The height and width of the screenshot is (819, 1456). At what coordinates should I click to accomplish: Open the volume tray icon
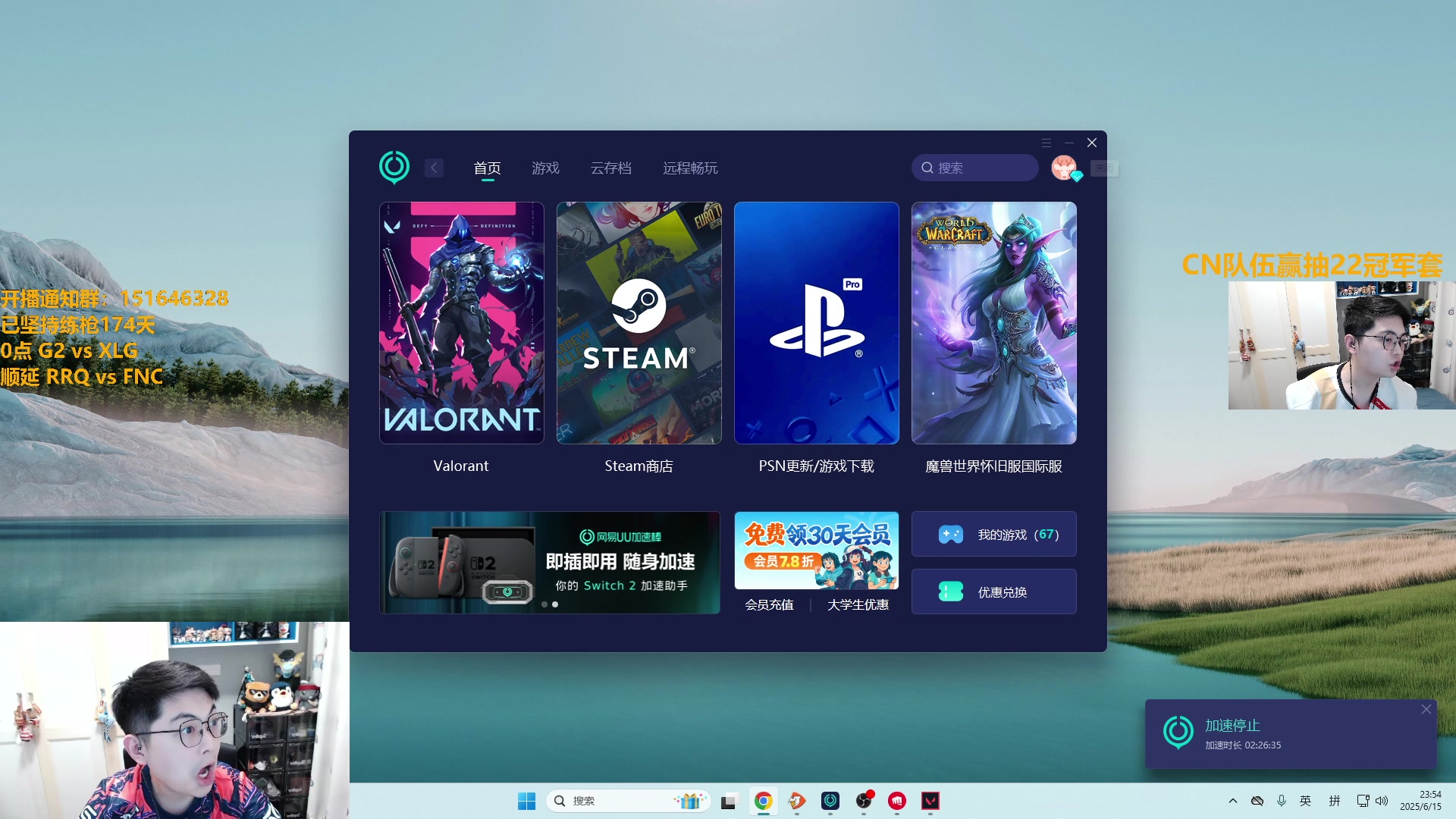1382,801
